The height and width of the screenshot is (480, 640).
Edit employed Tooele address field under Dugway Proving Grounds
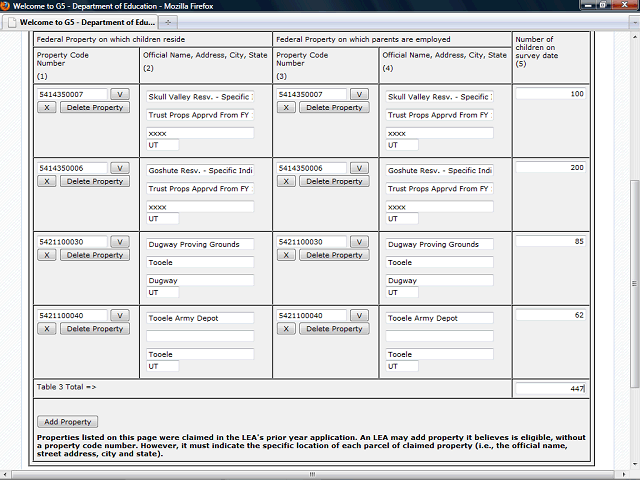440,262
